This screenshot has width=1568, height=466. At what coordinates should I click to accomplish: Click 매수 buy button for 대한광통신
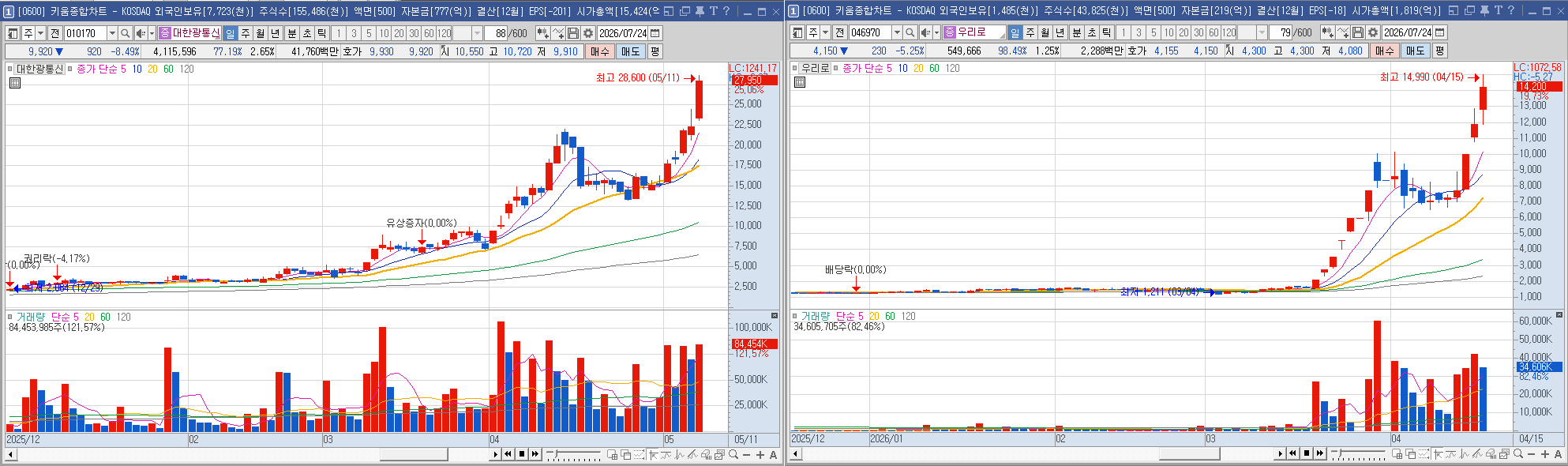click(x=600, y=51)
